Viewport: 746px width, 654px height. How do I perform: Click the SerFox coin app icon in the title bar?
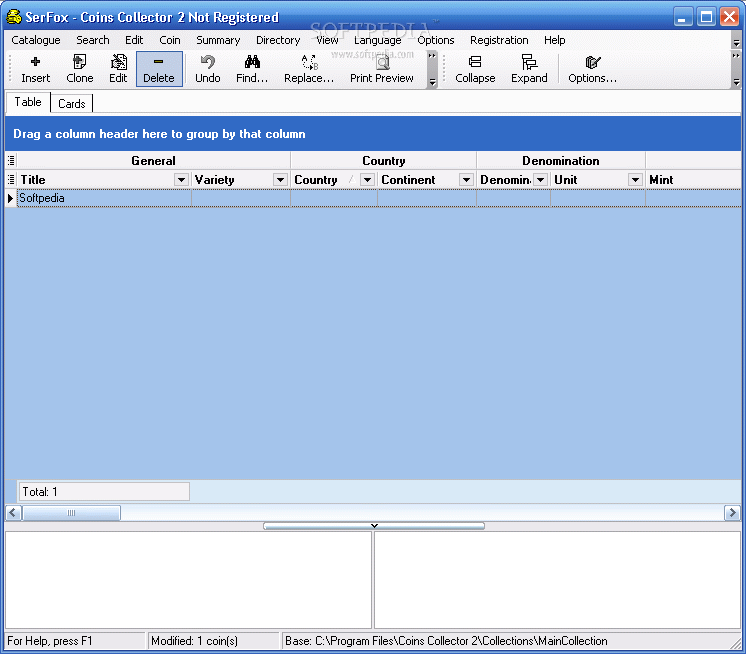pyautogui.click(x=14, y=17)
